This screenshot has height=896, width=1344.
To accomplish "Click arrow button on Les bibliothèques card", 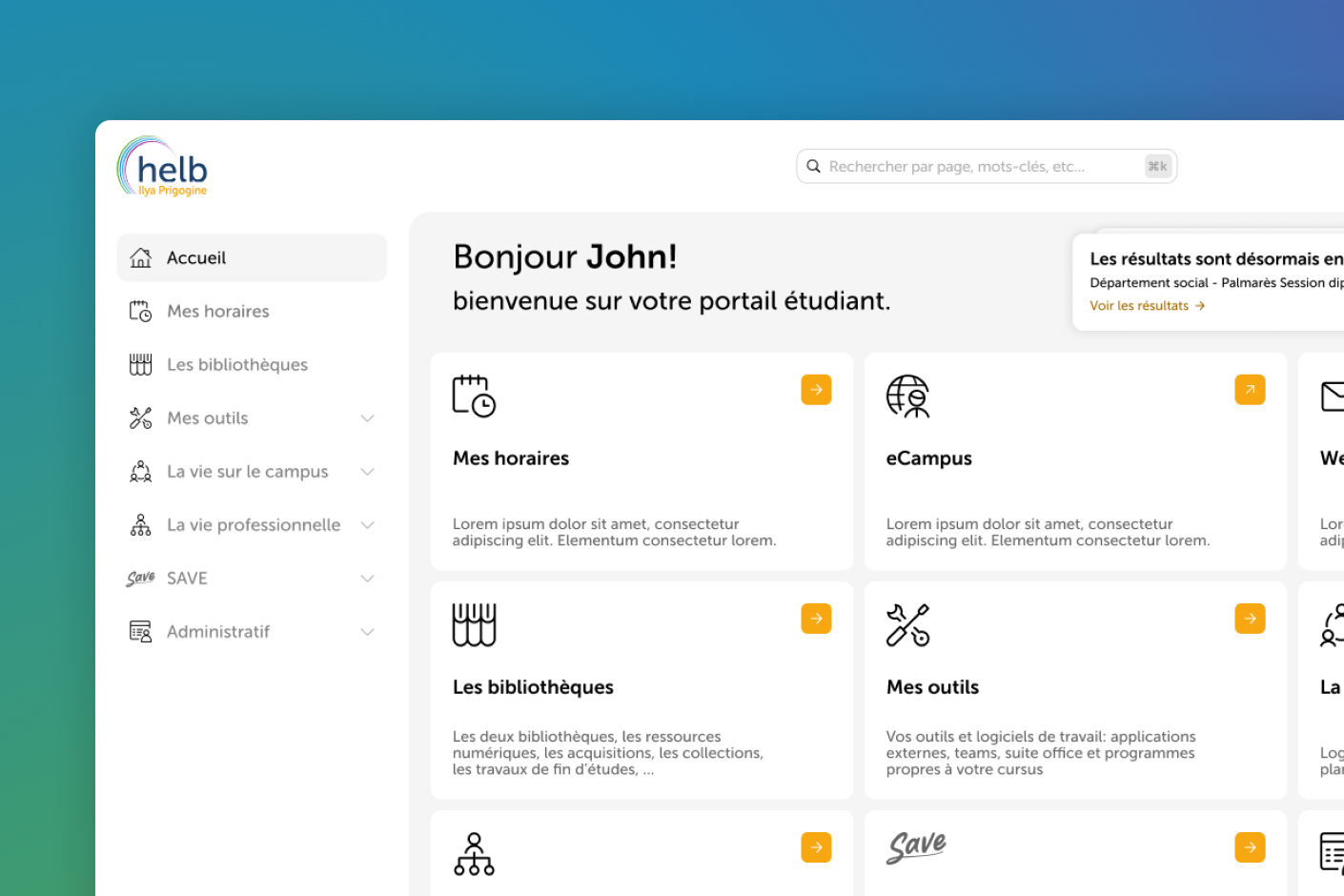I will (x=816, y=619).
